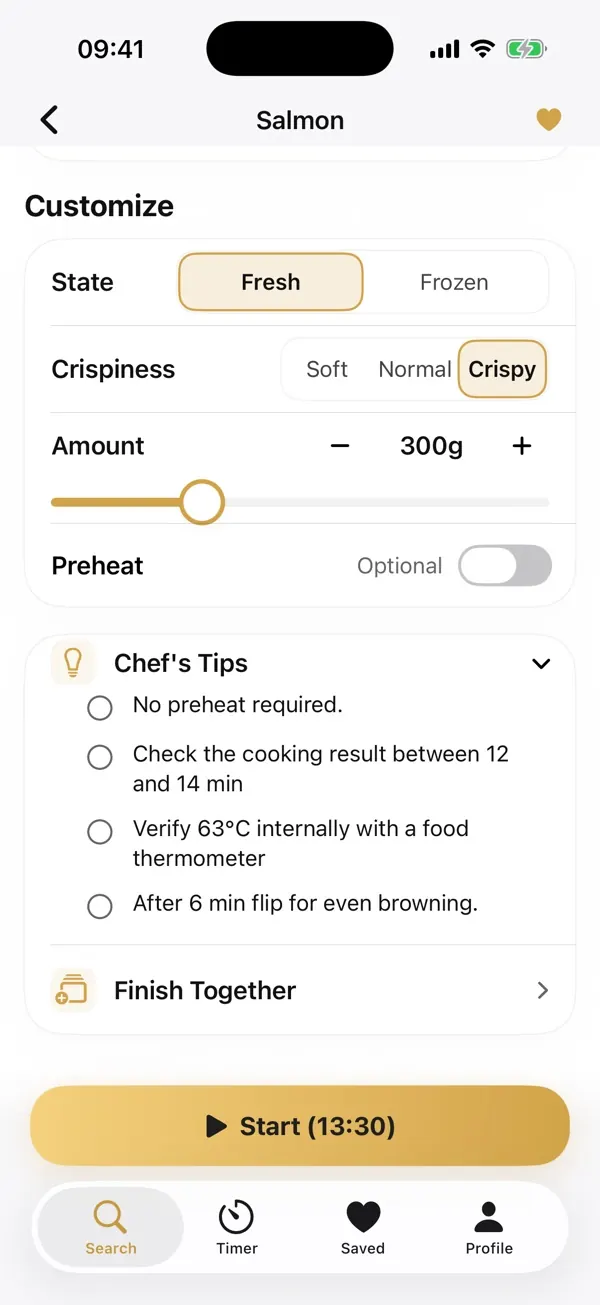Open the Timer tab icon
Viewport: 600px width, 1305px height.
(237, 1217)
